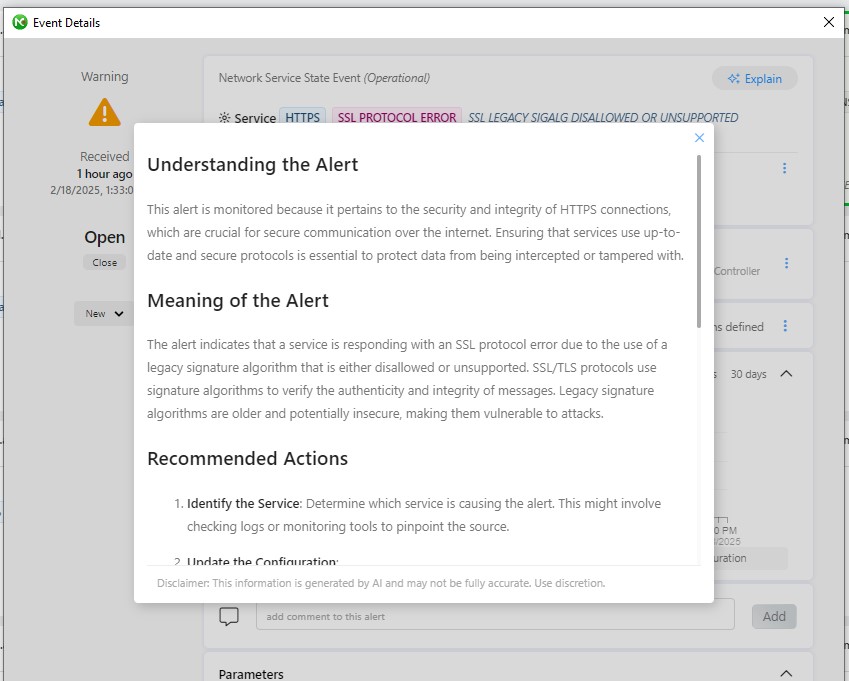Click the '1 hour ago' received time
The width and height of the screenshot is (849, 681).
tap(104, 174)
